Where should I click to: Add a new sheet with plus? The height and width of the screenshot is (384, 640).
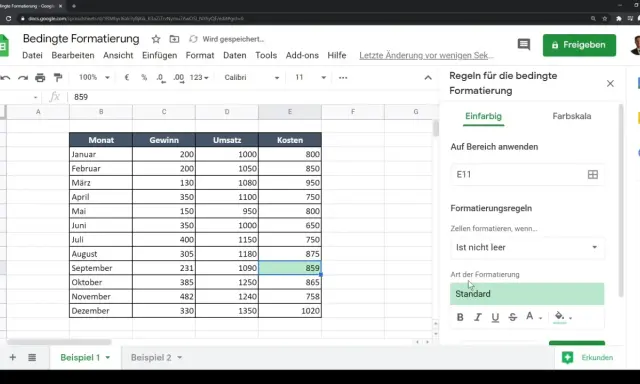pyautogui.click(x=13, y=357)
